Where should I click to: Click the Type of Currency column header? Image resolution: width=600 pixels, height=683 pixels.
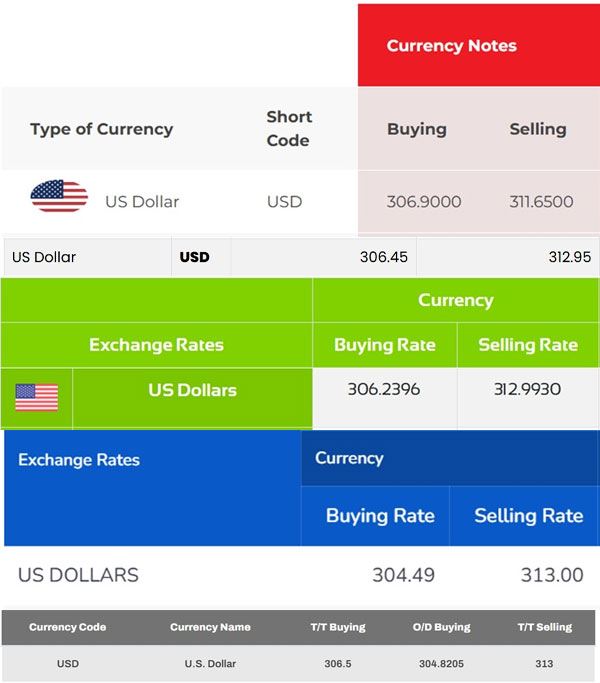click(x=101, y=129)
